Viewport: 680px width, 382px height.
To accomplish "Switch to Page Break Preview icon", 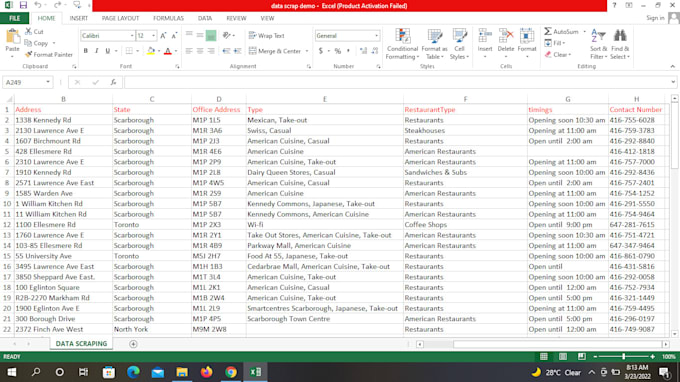I will tap(582, 356).
